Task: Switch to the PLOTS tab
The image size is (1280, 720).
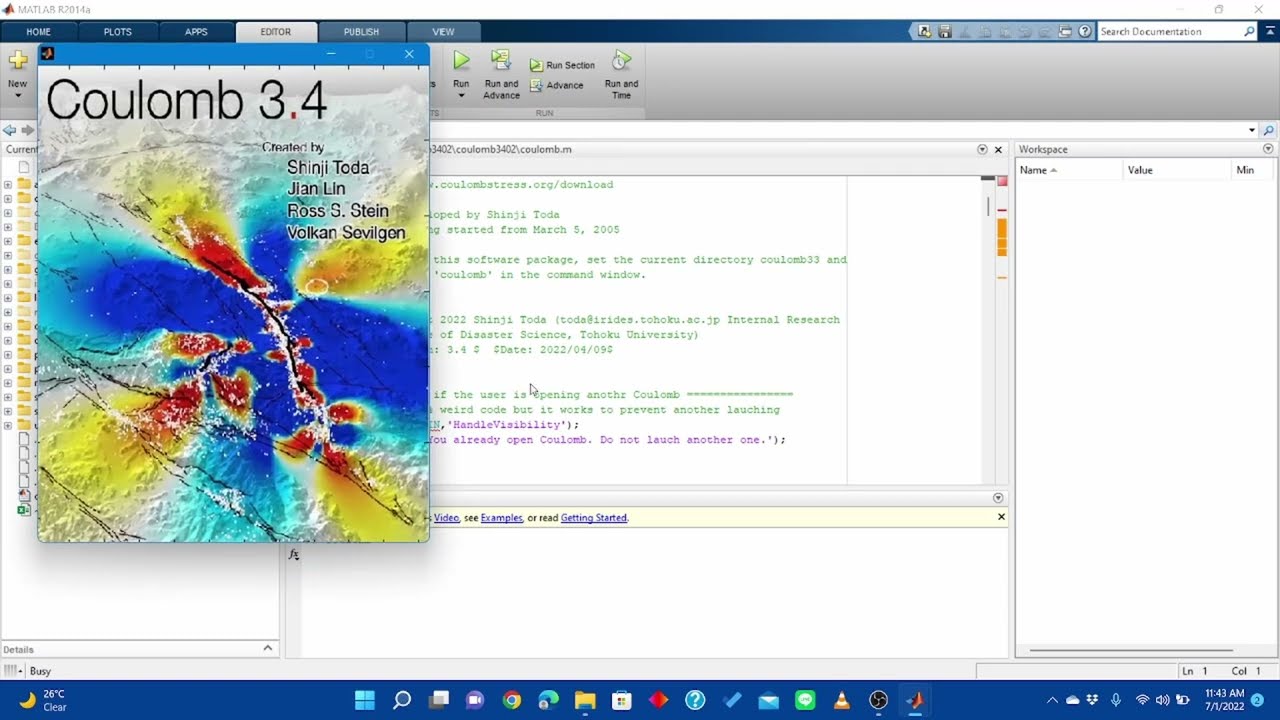Action: 117,32
